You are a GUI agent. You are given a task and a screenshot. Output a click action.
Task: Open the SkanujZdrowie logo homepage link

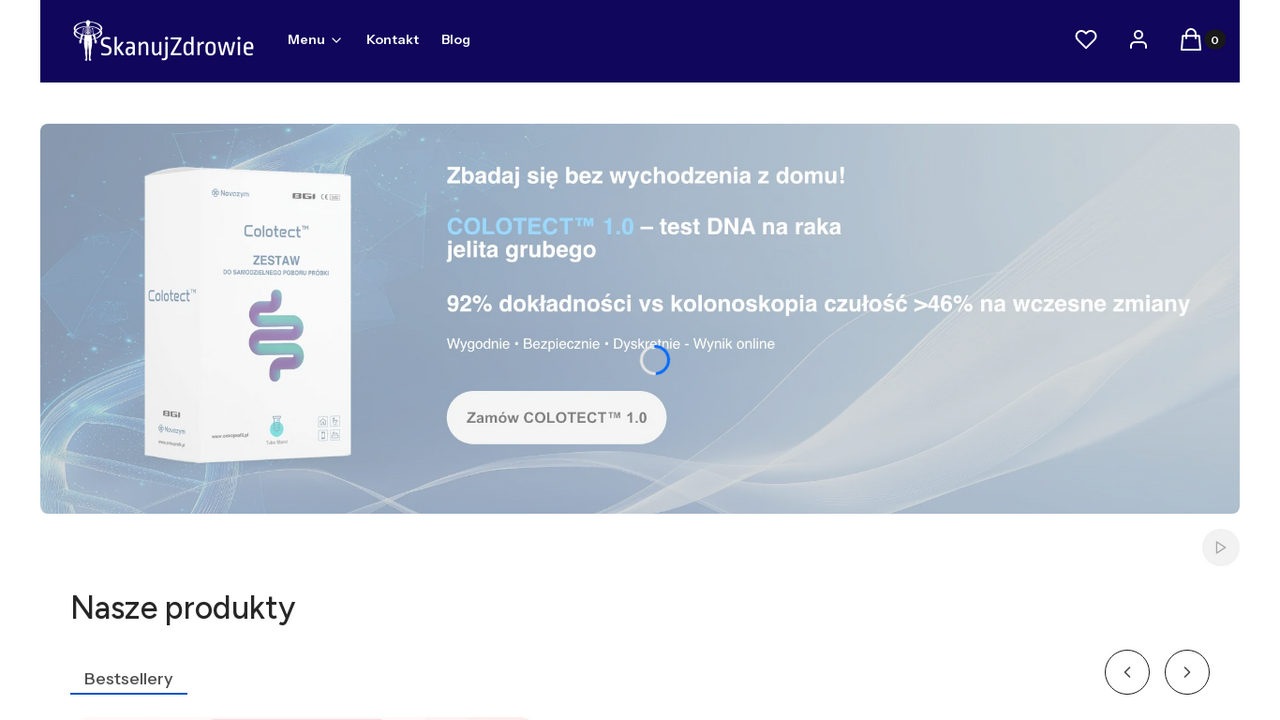pyautogui.click(x=163, y=40)
